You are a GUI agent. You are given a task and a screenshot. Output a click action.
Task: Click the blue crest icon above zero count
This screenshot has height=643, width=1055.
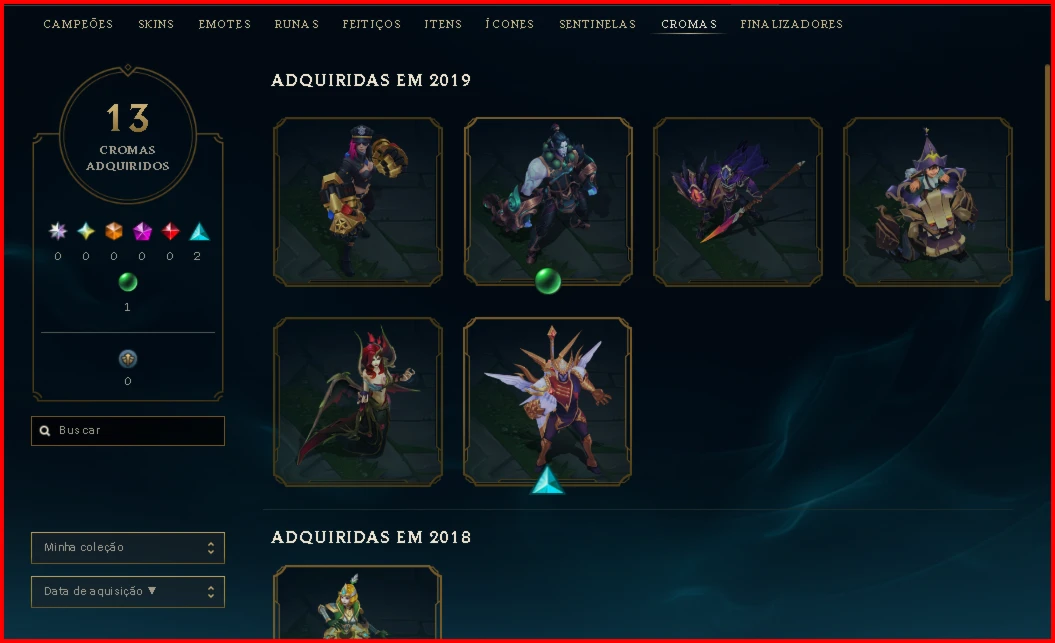click(128, 359)
